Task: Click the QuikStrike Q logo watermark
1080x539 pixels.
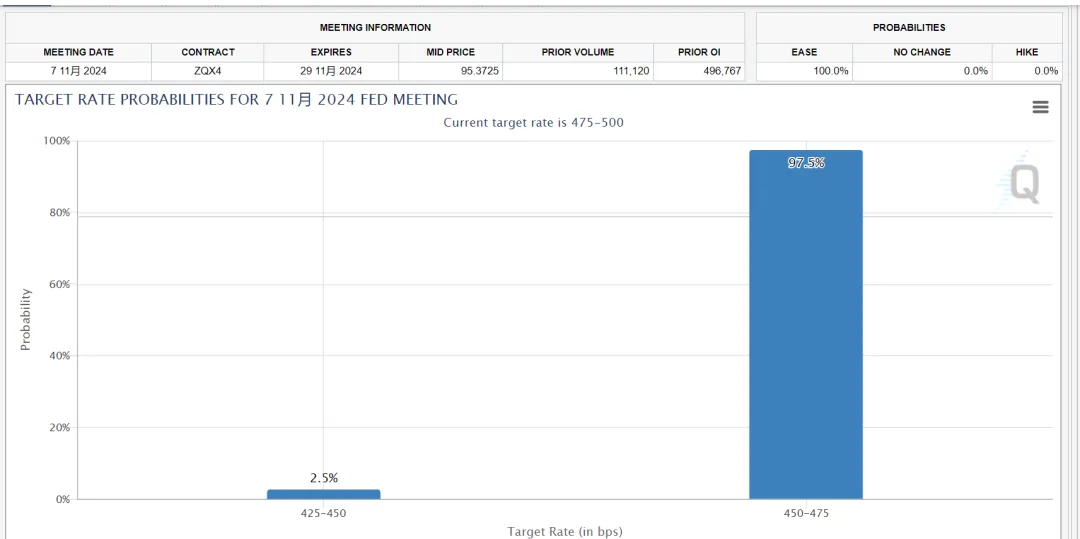Action: 1022,184
